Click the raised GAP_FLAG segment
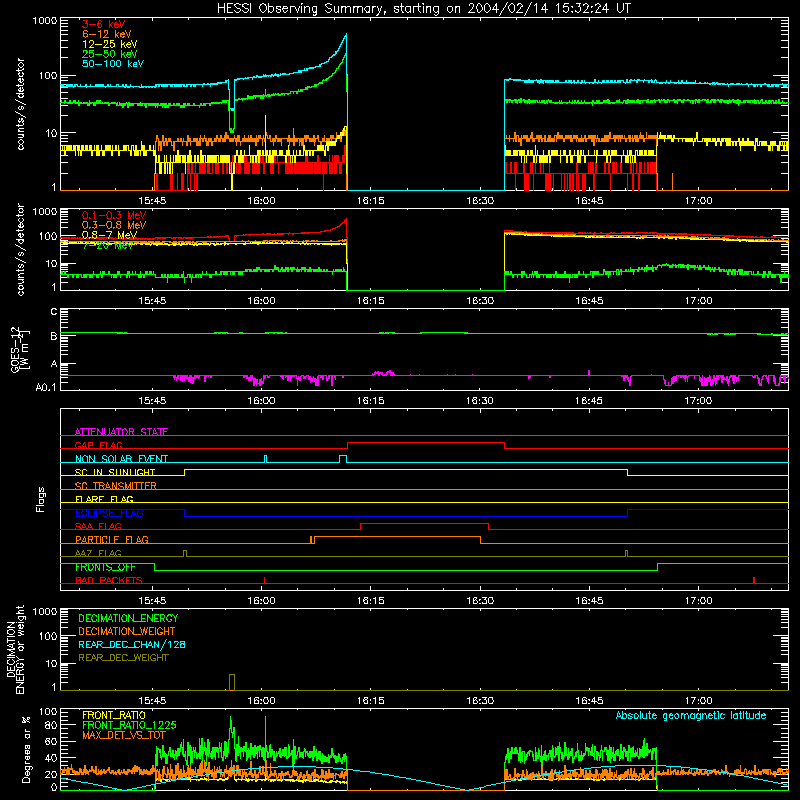The image size is (800, 800). 426,443
